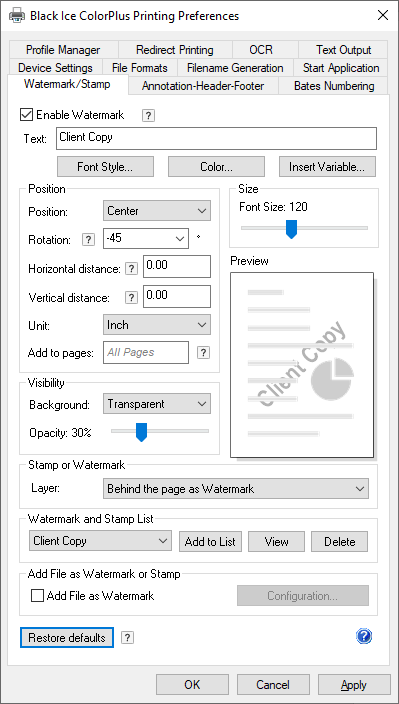Switch to the Redirect Printing tab

click(x=175, y=50)
